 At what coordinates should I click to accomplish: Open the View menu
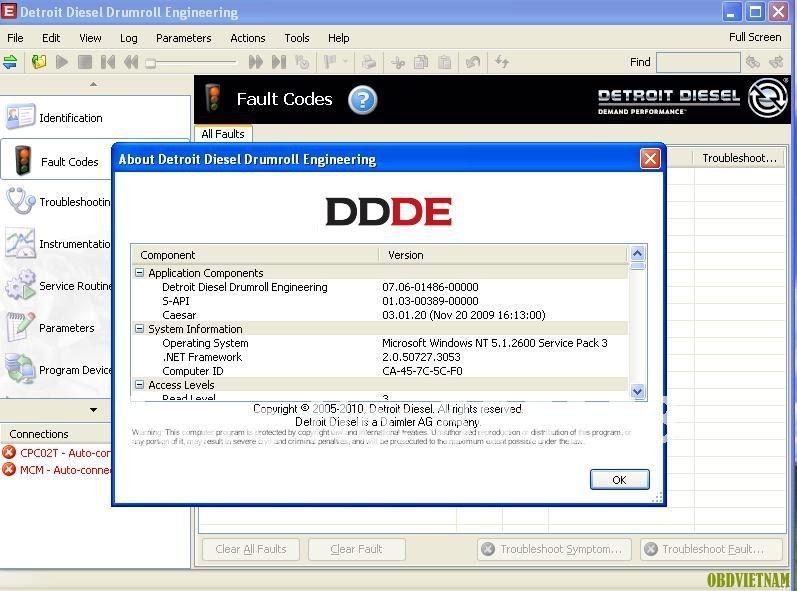(x=90, y=38)
